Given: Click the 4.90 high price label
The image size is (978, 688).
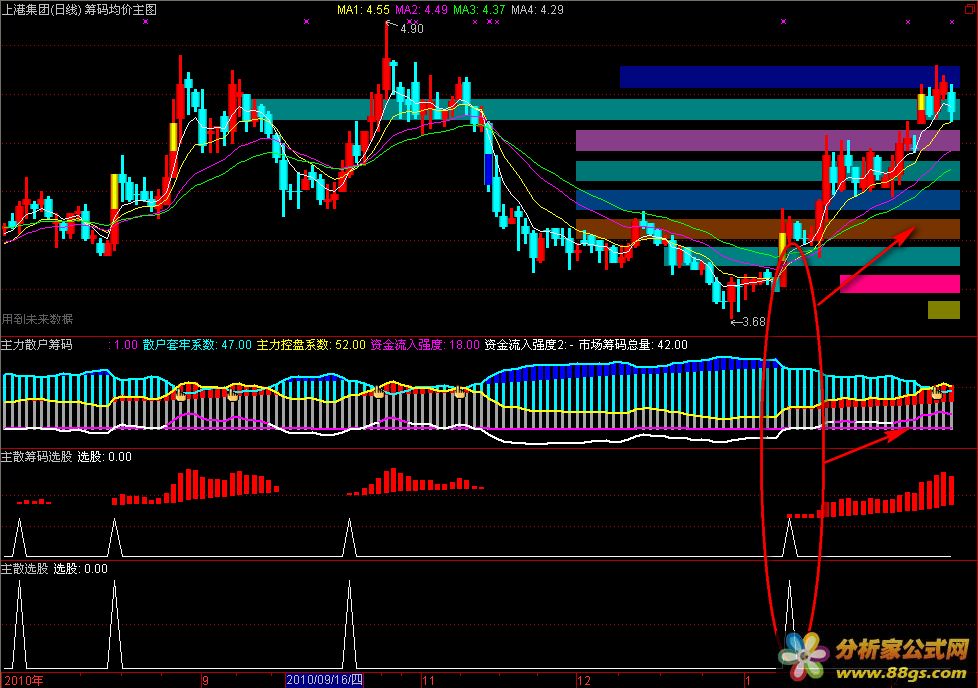Looking at the screenshot, I should point(412,29).
